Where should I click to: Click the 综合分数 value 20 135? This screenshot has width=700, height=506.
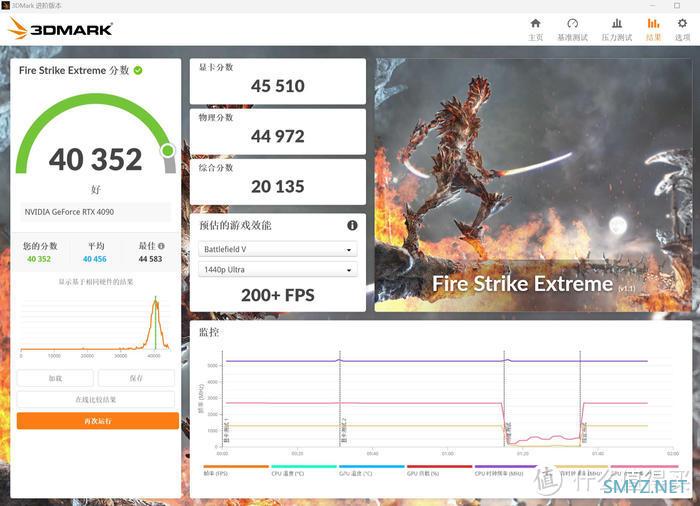278,187
